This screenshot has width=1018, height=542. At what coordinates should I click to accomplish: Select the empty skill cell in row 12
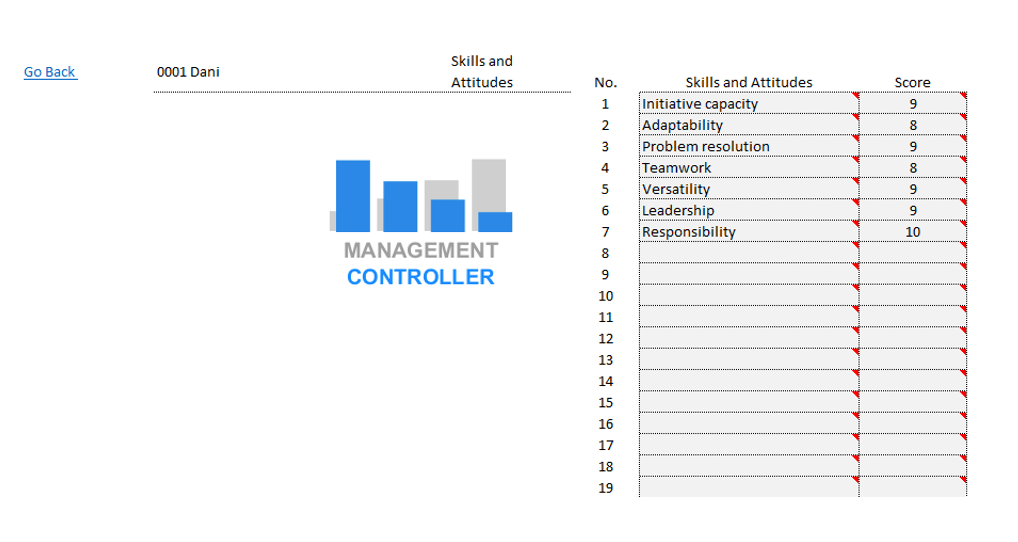[748, 339]
